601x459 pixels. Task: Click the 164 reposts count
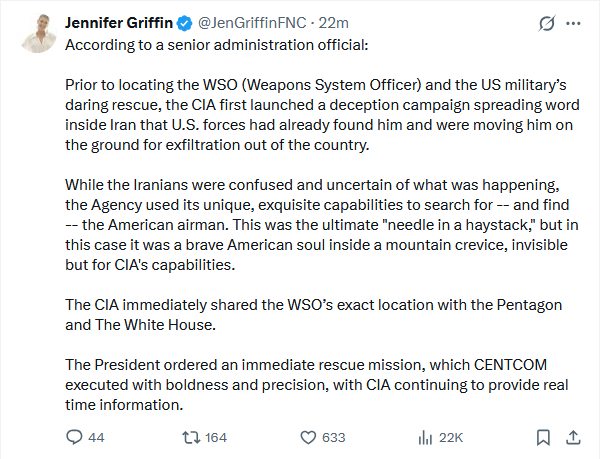click(216, 438)
